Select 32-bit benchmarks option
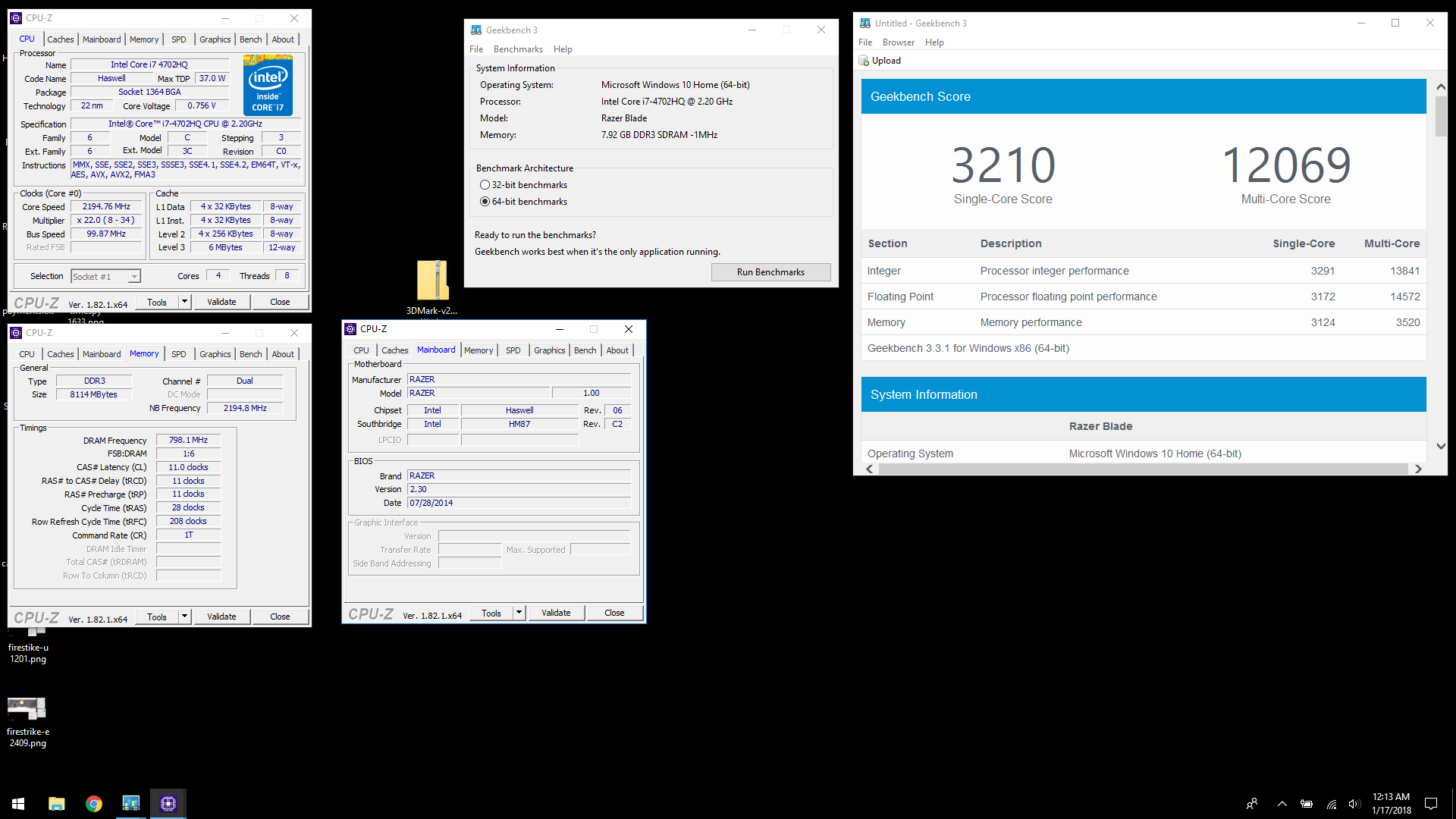This screenshot has height=819, width=1456. [485, 185]
